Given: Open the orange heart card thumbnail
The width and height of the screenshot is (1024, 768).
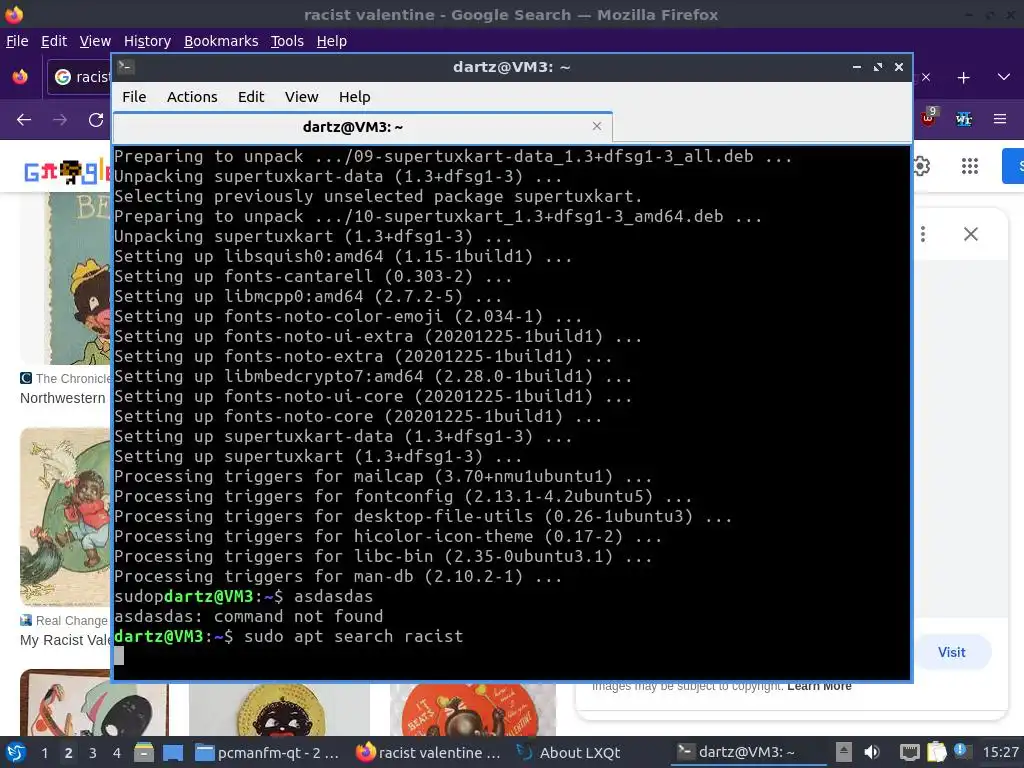Looking at the screenshot, I should pyautogui.click(x=473, y=709).
